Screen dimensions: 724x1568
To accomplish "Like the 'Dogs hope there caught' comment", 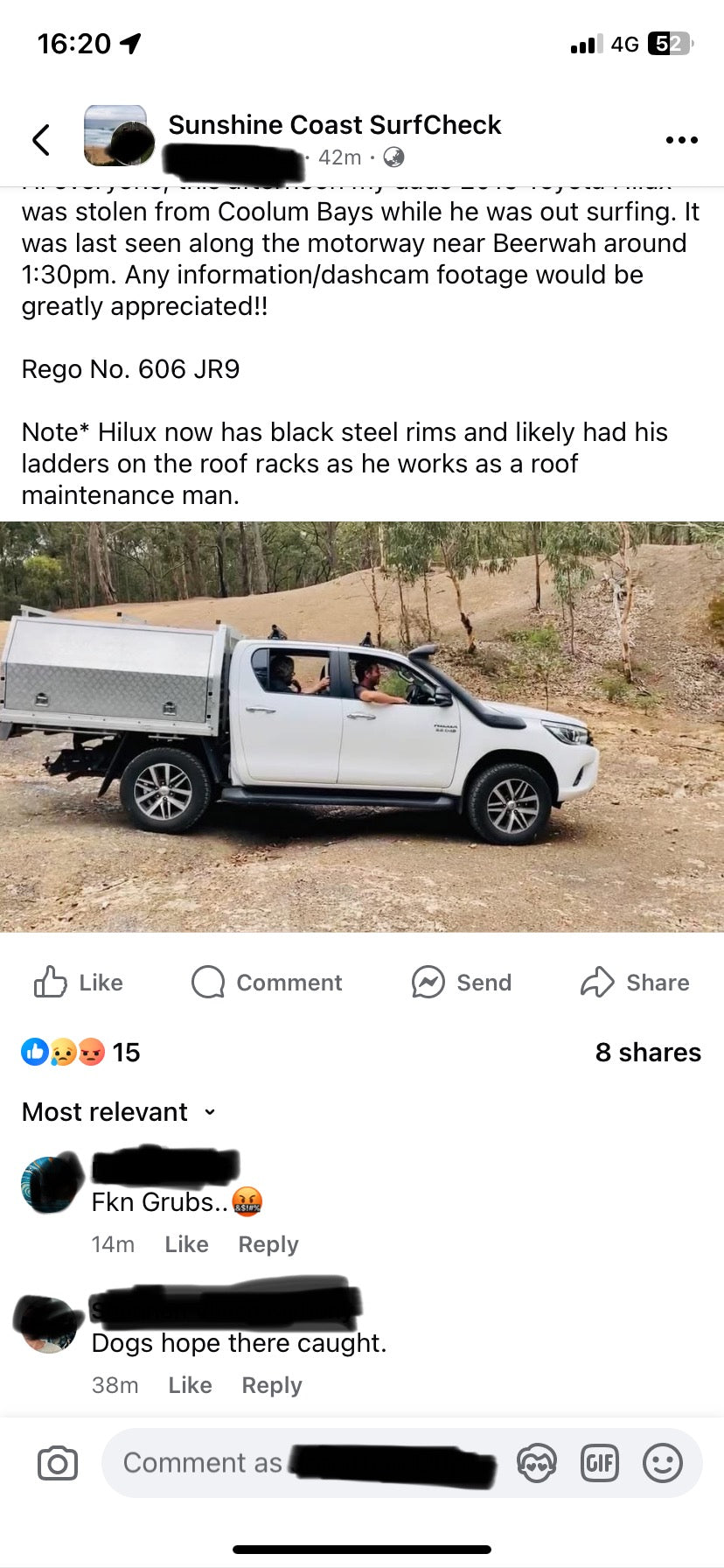I will pos(190,1385).
